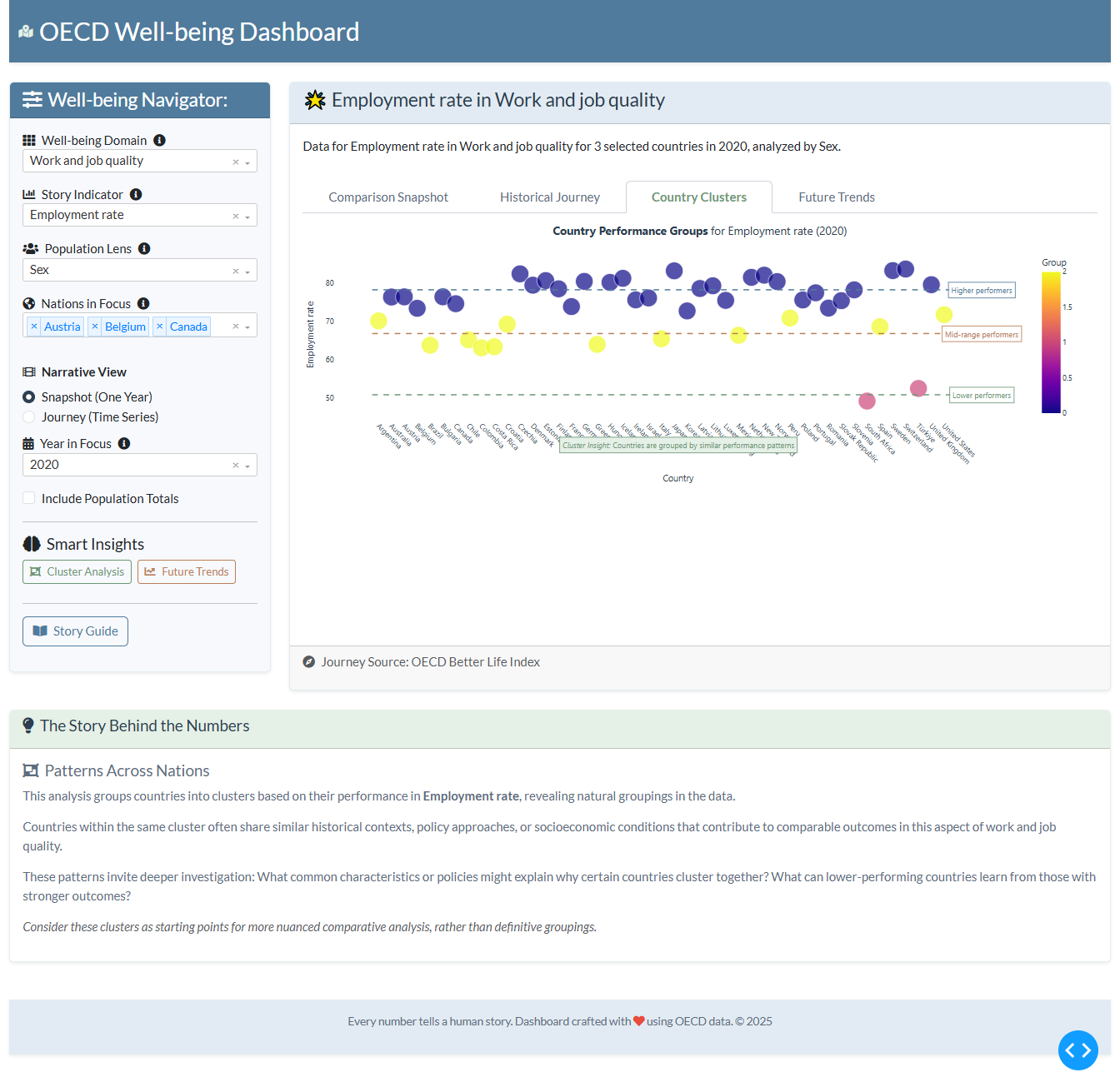Click the Group color scale bar
Image resolution: width=1120 pixels, height=1092 pixels.
[x=1051, y=342]
